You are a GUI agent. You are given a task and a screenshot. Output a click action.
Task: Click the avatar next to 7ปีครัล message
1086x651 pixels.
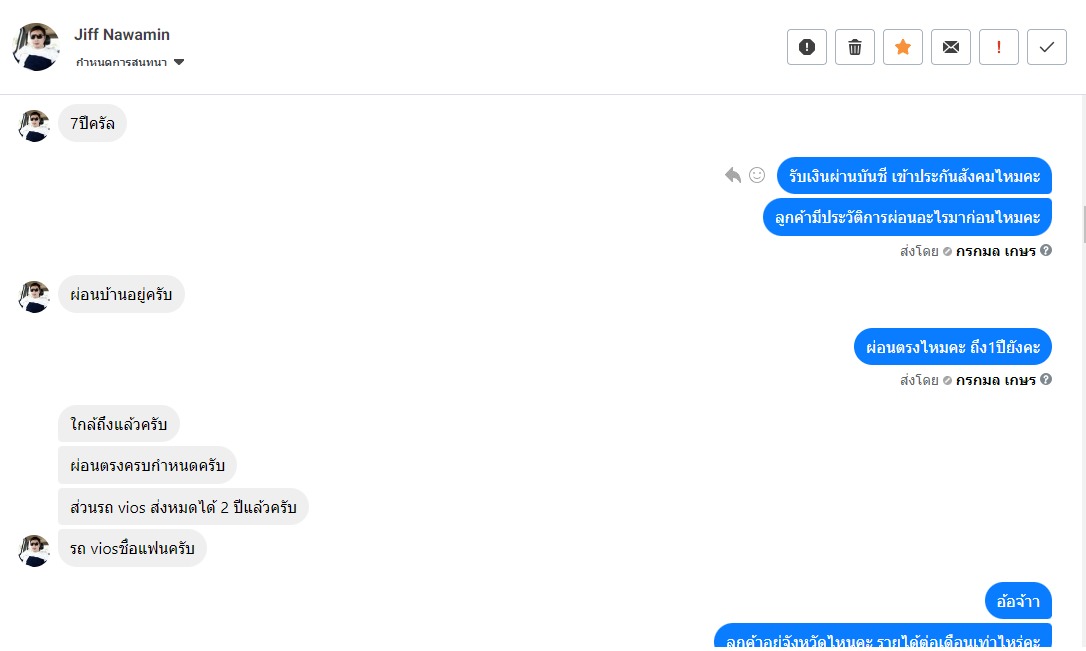tap(34, 125)
